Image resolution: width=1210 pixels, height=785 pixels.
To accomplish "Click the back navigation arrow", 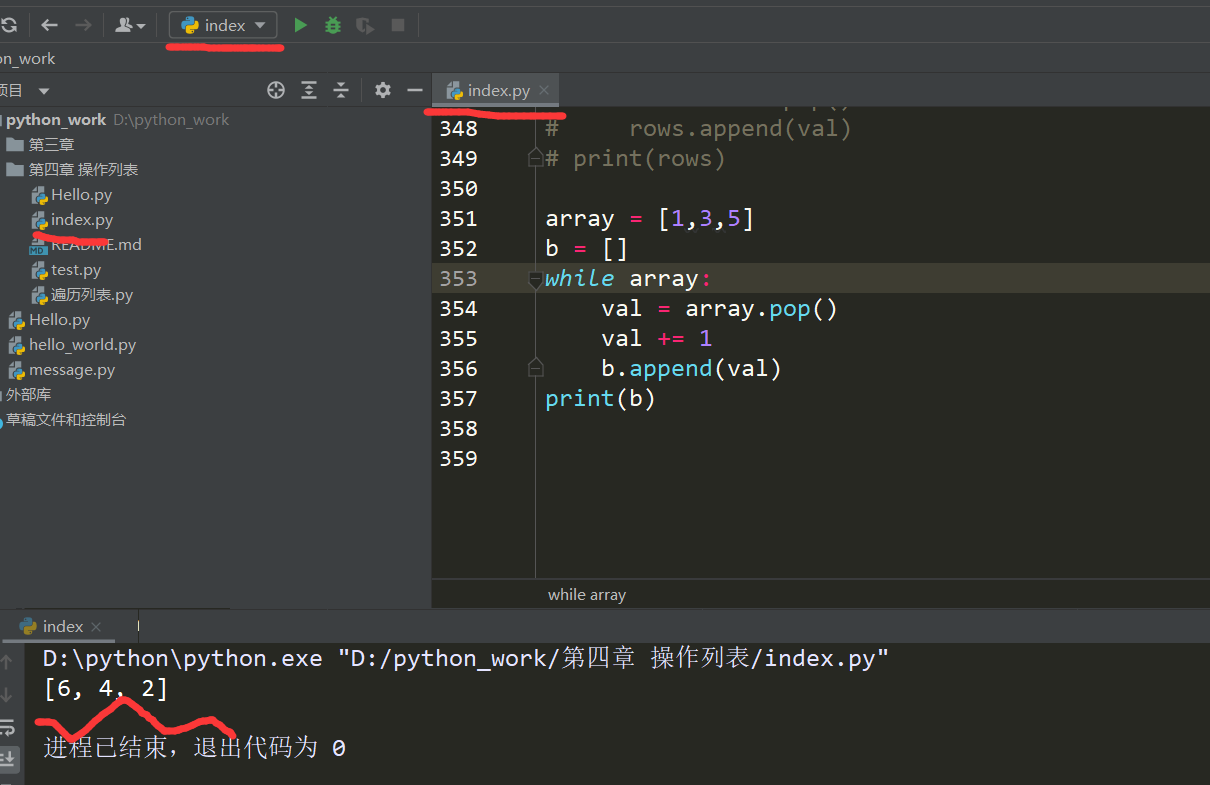I will [x=49, y=25].
